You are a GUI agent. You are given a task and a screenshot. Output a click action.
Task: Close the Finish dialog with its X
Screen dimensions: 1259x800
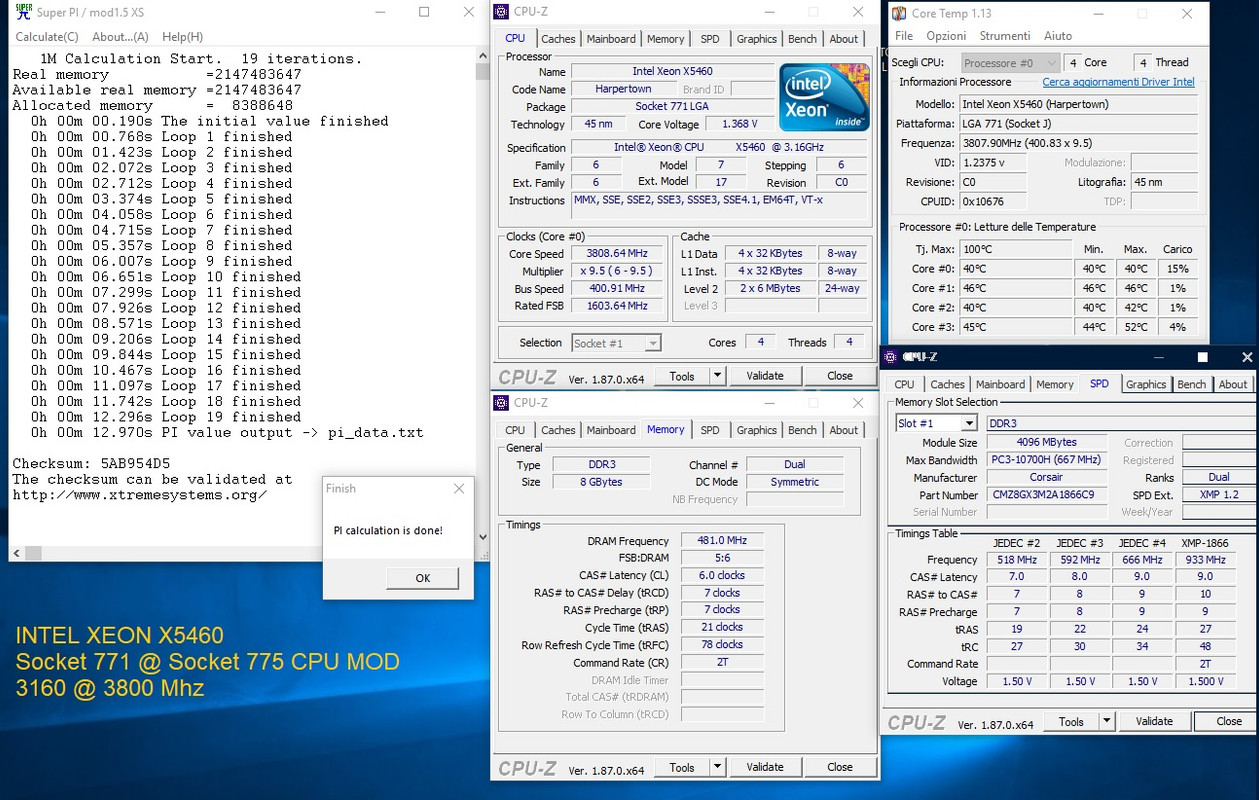(459, 489)
